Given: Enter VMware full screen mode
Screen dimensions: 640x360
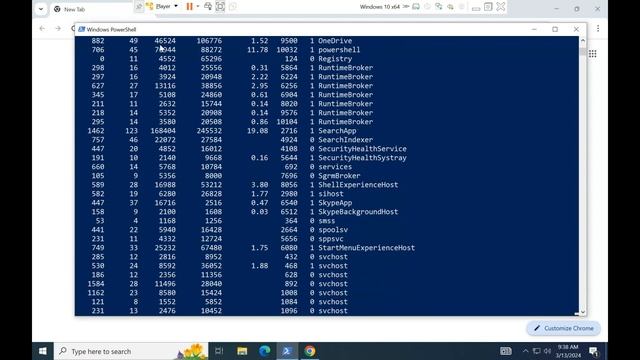Looking at the screenshot, I should click(x=220, y=7).
